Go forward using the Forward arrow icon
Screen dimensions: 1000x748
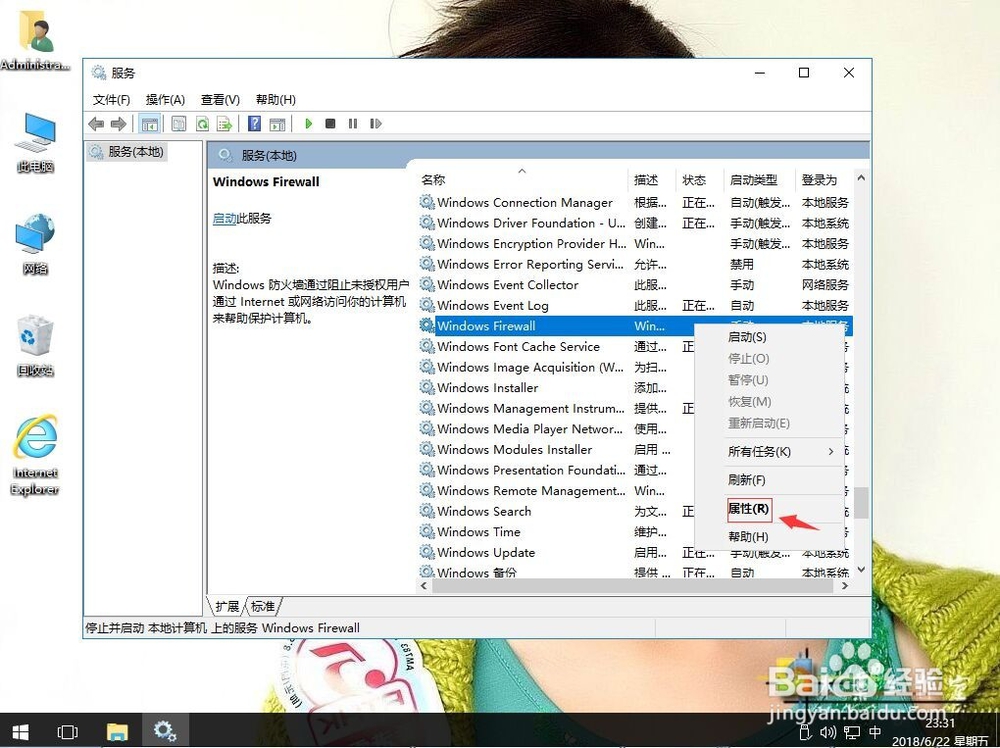pyautogui.click(x=118, y=123)
